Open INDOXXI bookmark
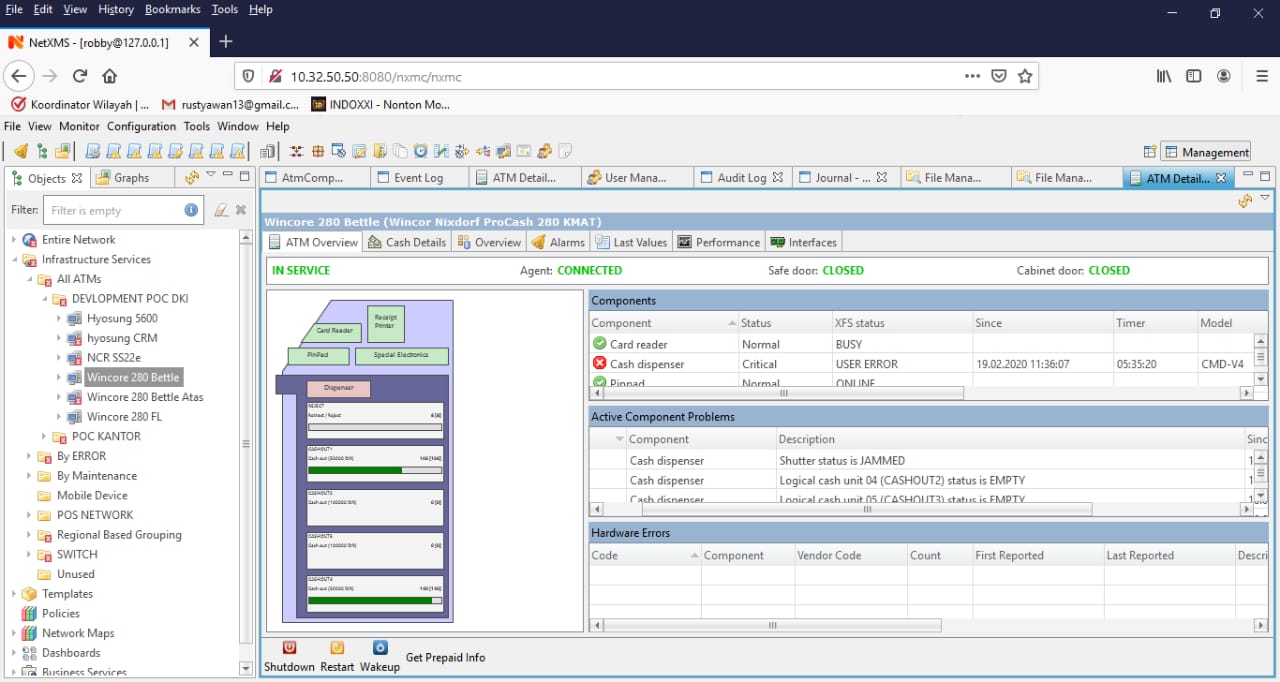 coord(381,104)
